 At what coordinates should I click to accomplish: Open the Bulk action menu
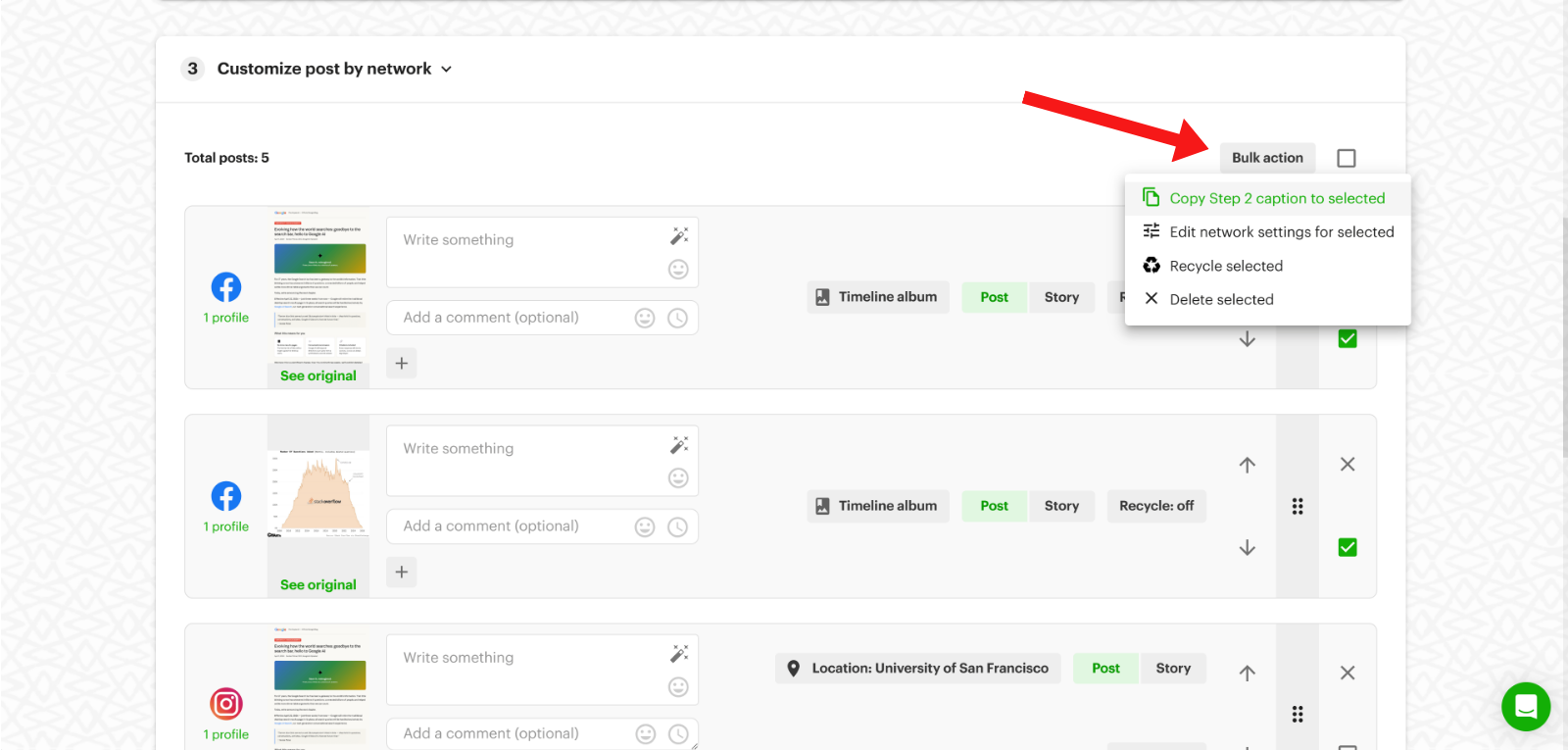tap(1267, 158)
